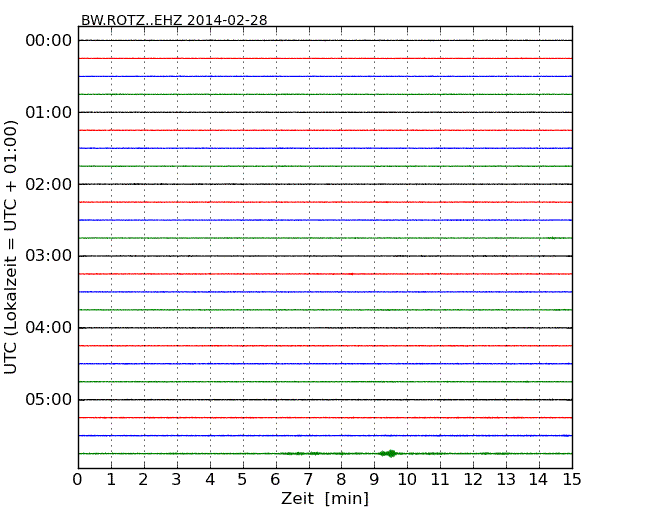The height and width of the screenshot is (520, 650).
Task: Click x-axis tick label 15
Action: tap(572, 480)
